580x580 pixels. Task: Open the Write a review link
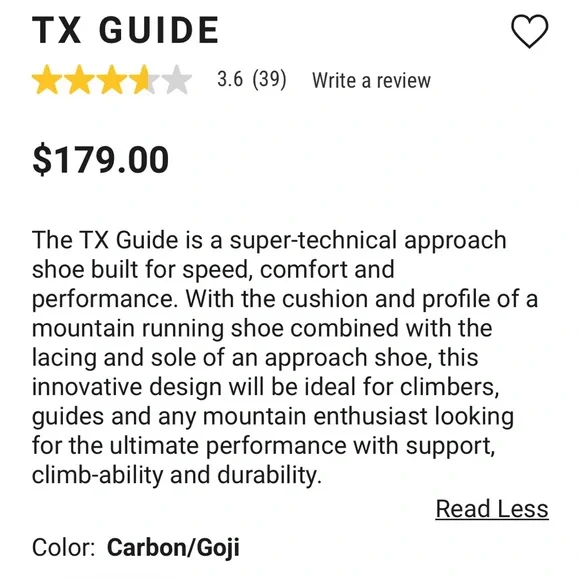[x=371, y=80]
